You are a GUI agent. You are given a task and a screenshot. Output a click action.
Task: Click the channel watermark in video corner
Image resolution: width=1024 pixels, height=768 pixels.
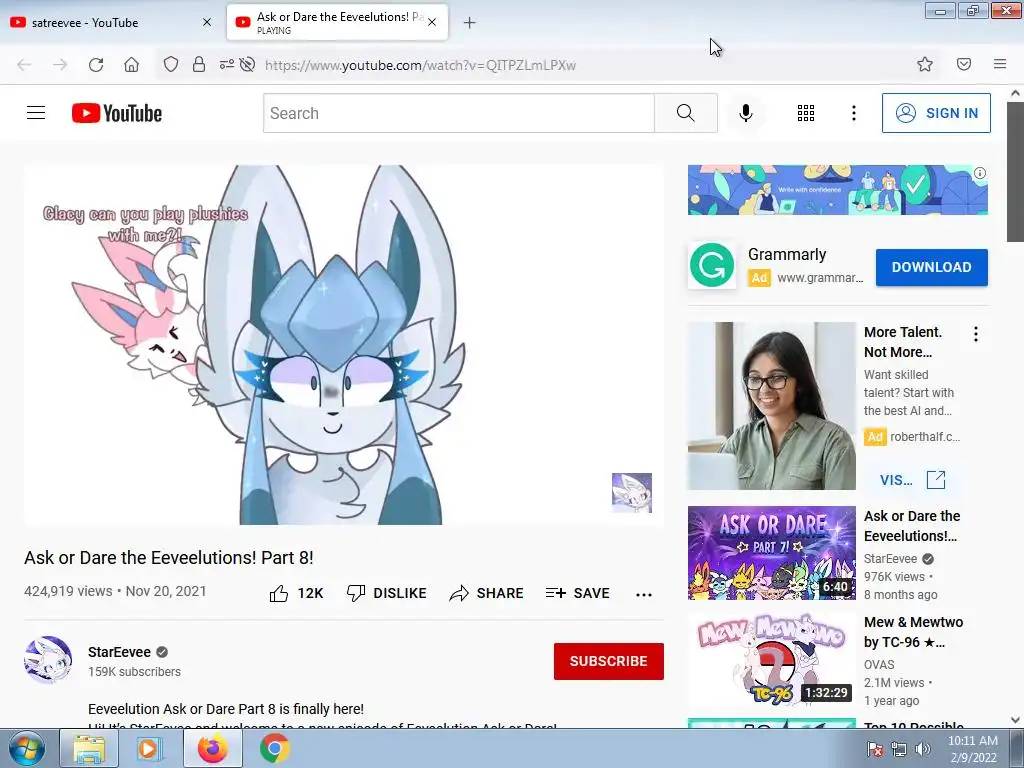[632, 492]
